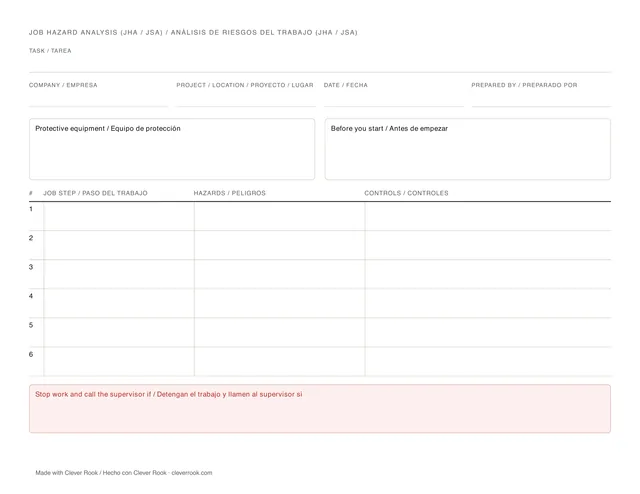Click the Task / Tarea input line
The height and width of the screenshot is (494, 640).
click(x=320, y=65)
